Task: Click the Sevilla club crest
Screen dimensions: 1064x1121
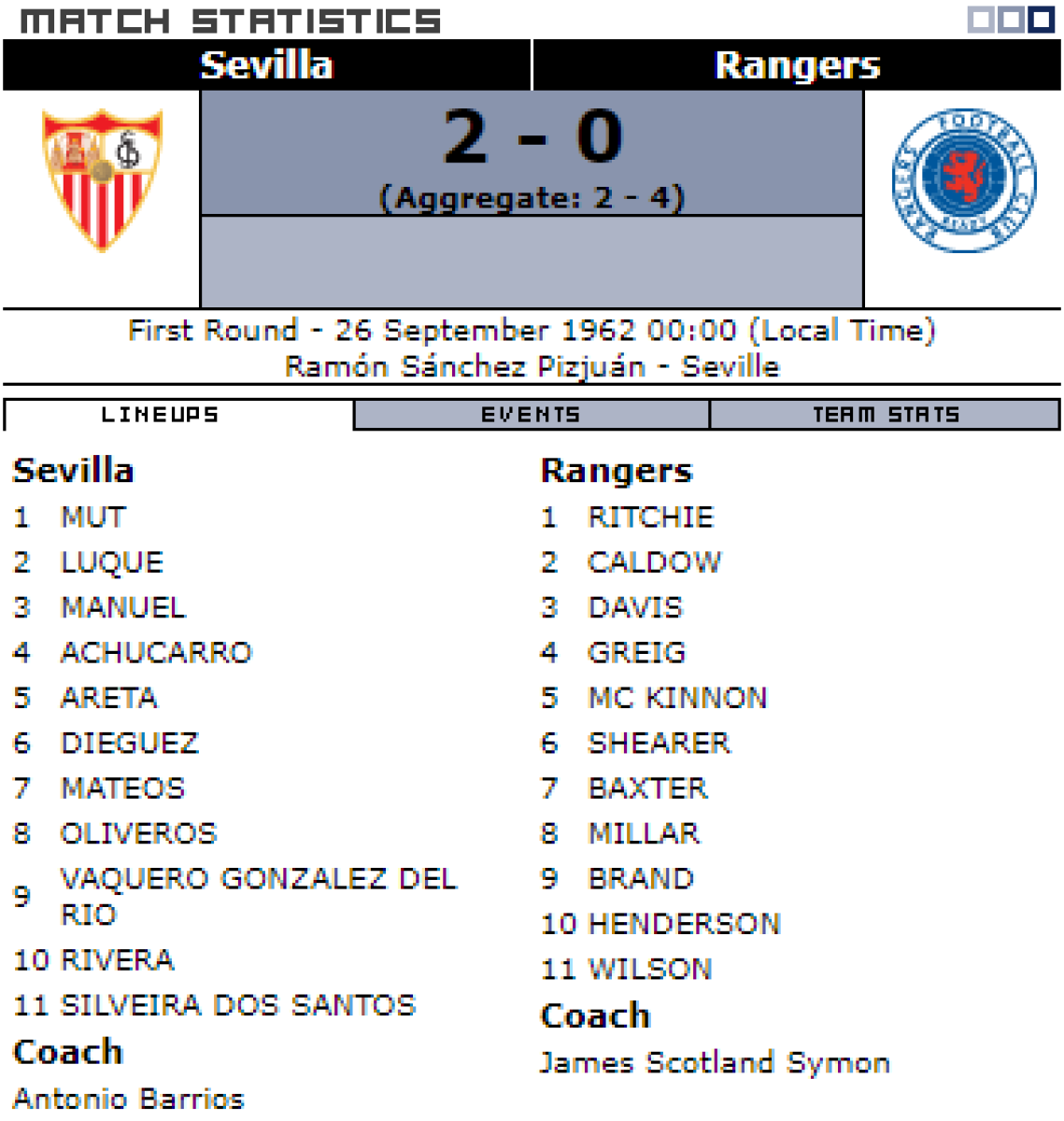Action: [102, 179]
